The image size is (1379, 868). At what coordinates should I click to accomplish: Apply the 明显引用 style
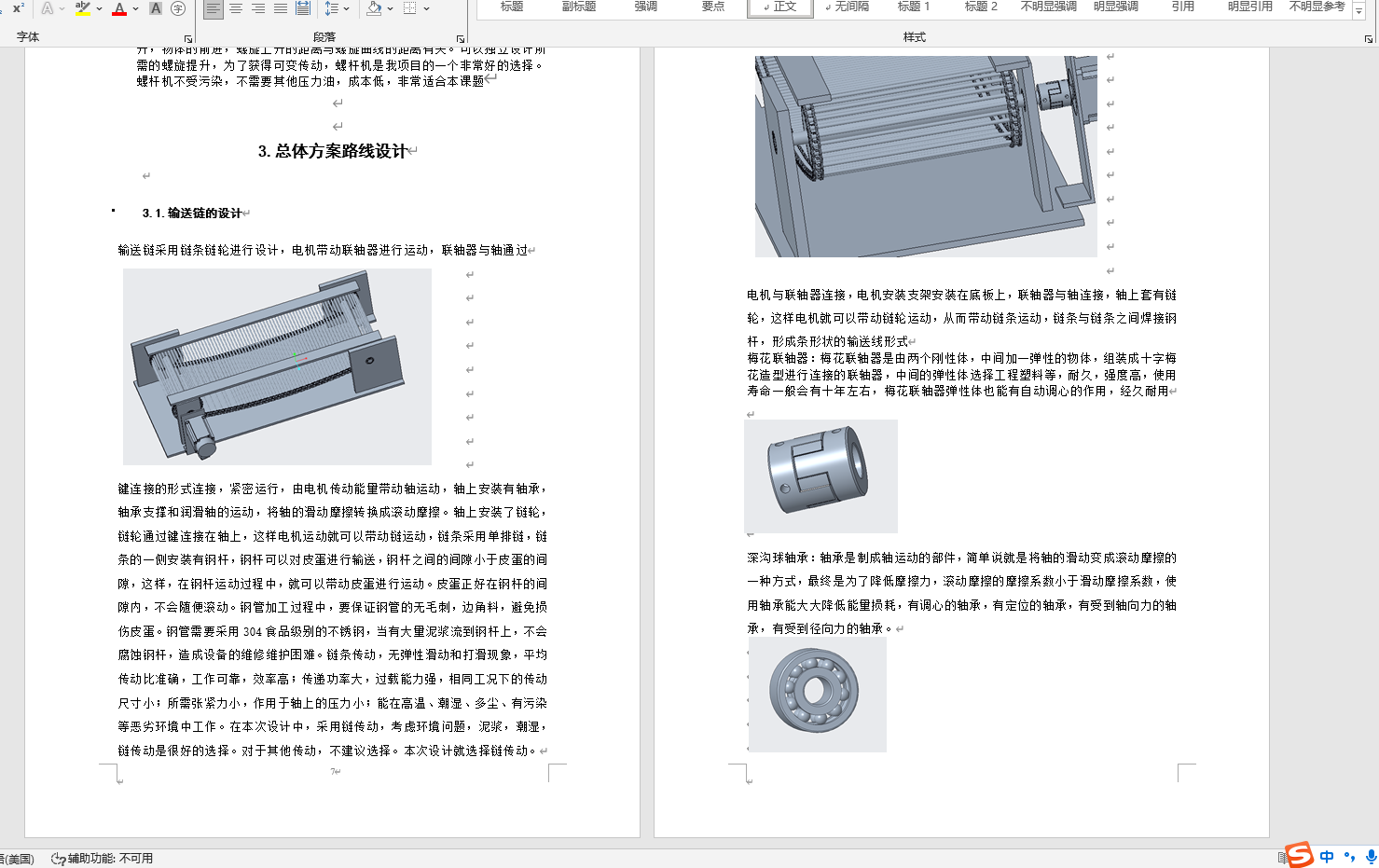(x=1250, y=7)
